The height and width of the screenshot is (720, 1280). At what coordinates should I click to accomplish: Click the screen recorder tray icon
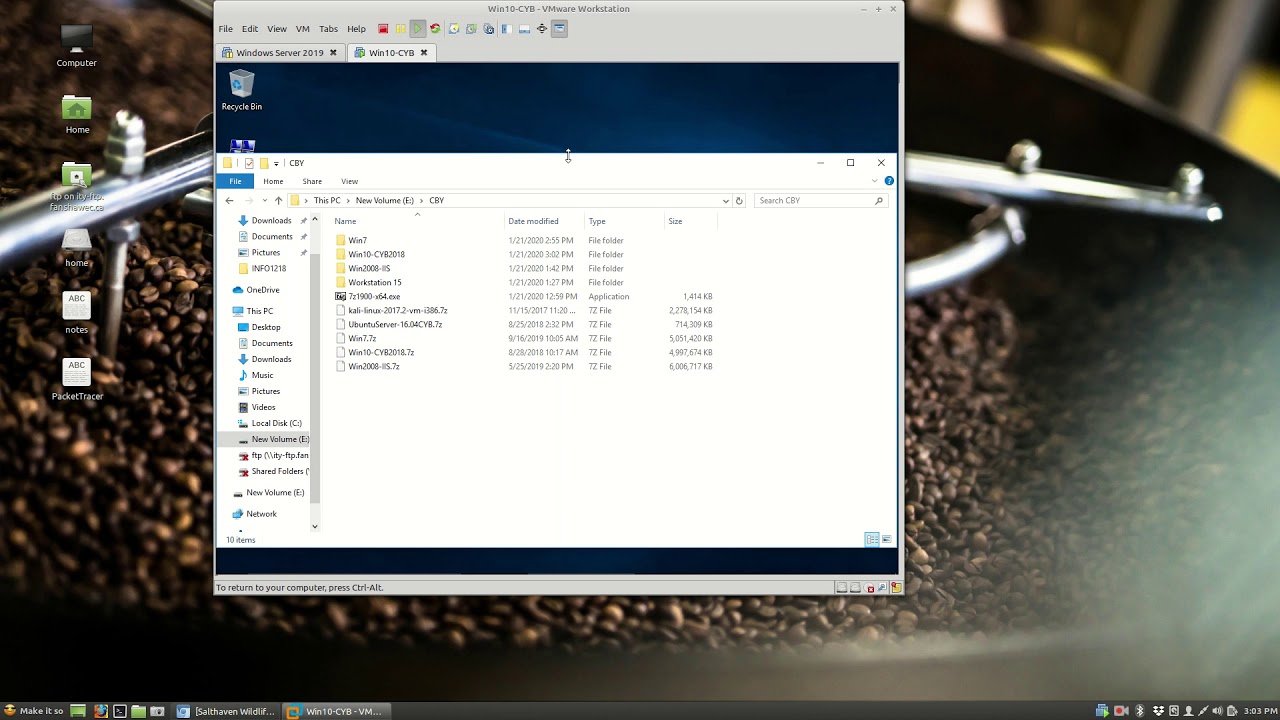1121,711
